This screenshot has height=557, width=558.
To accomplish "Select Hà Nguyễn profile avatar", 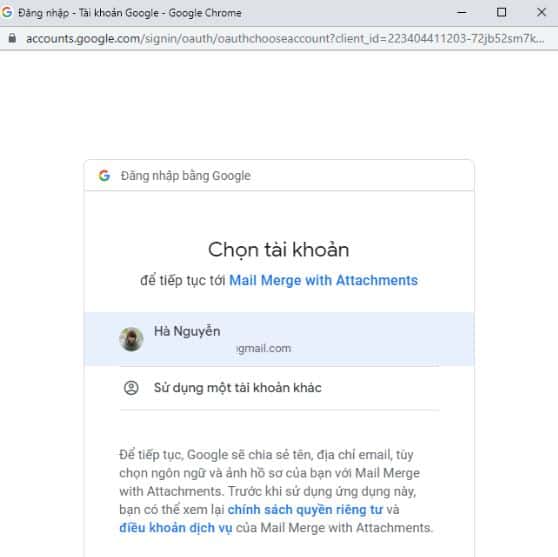I will 131,339.
